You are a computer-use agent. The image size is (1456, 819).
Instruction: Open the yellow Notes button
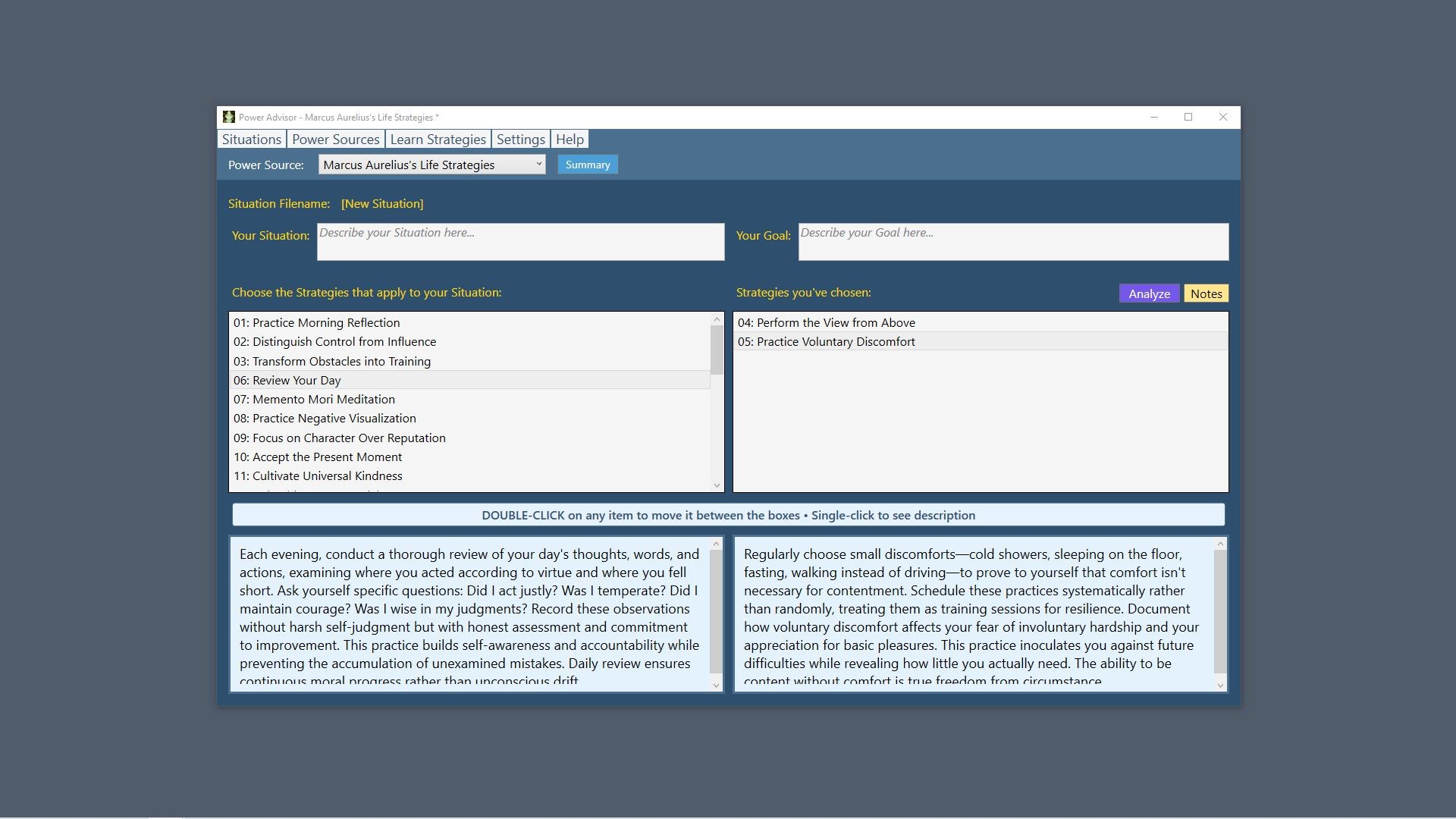pos(1206,293)
